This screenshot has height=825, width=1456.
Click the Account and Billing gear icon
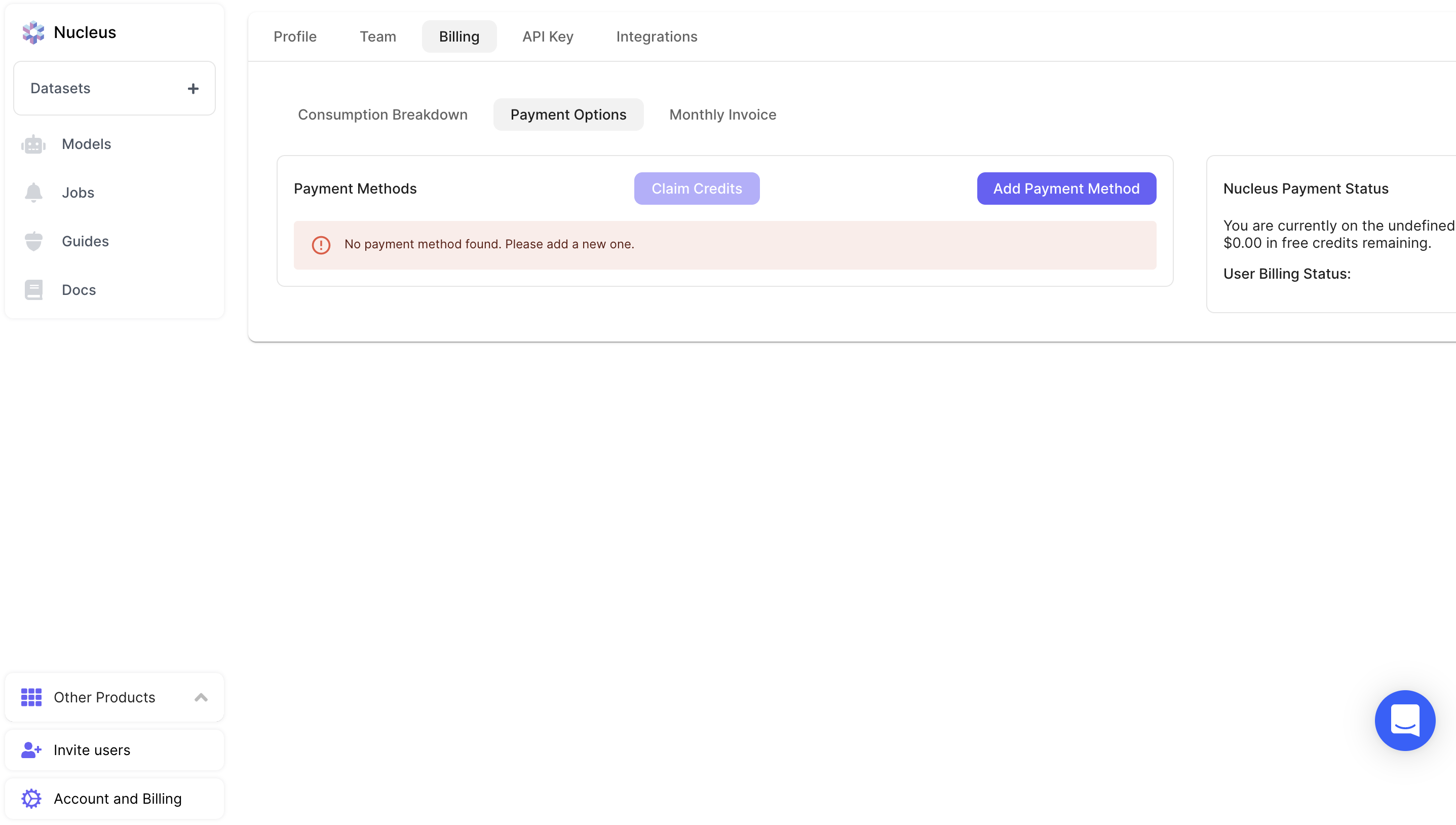31,799
